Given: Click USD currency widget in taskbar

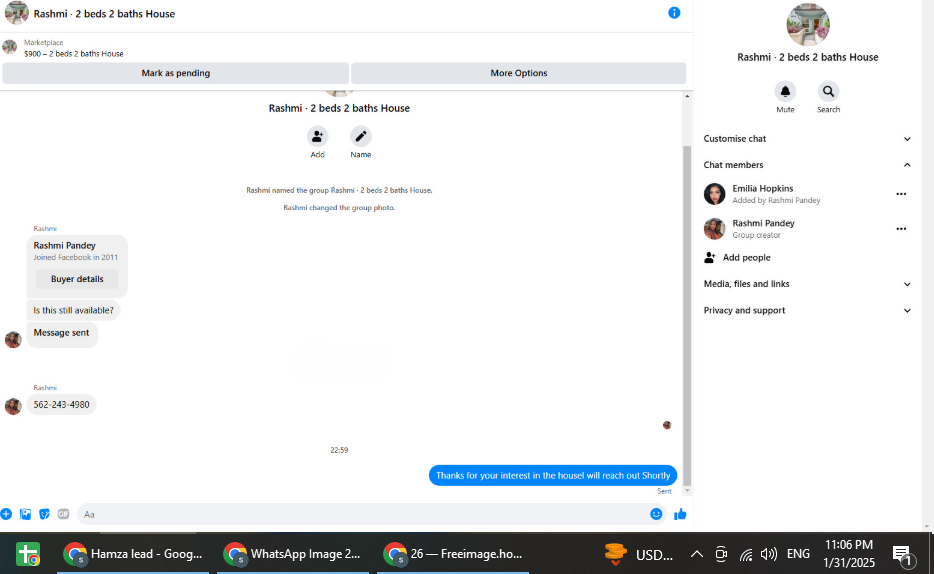Looking at the screenshot, I should click(x=638, y=554).
